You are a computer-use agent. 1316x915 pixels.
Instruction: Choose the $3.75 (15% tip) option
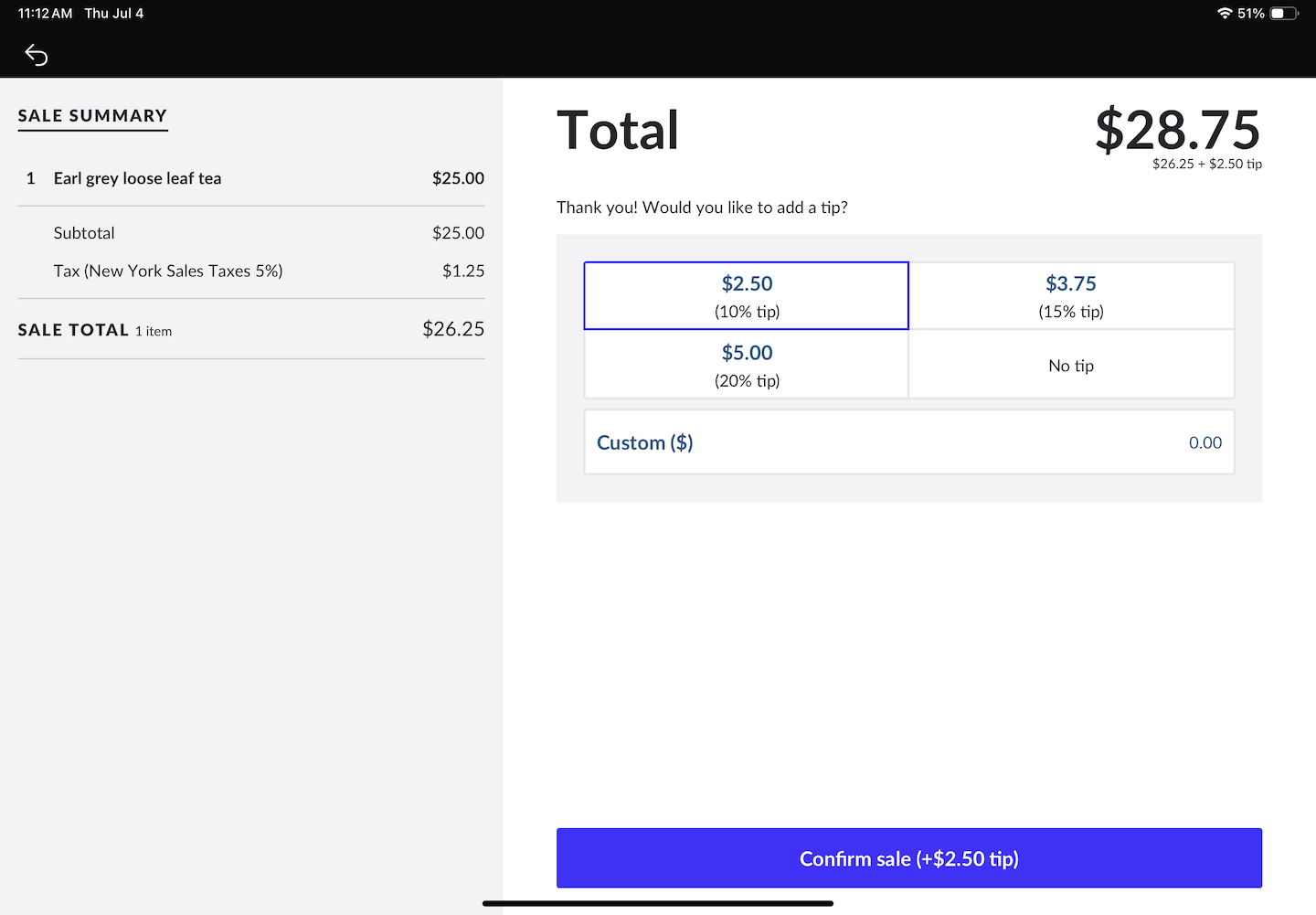pyautogui.click(x=1071, y=296)
